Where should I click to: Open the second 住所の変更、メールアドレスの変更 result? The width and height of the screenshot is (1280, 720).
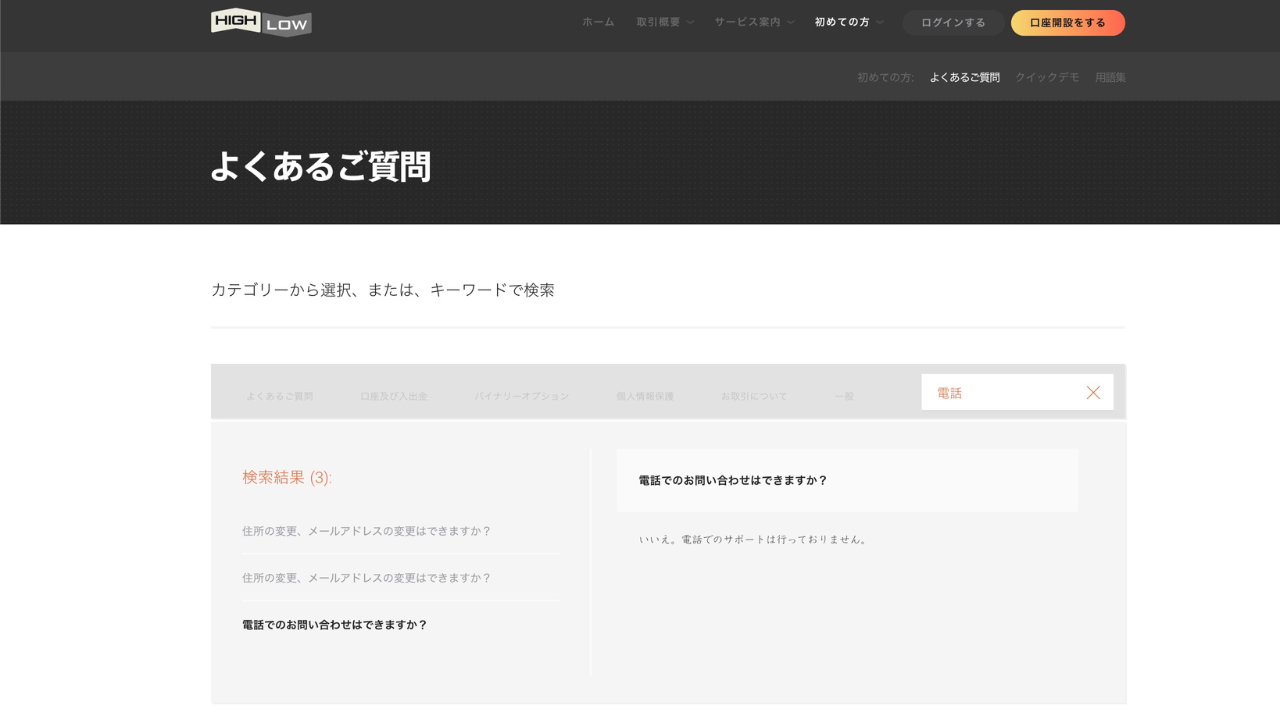coord(367,578)
